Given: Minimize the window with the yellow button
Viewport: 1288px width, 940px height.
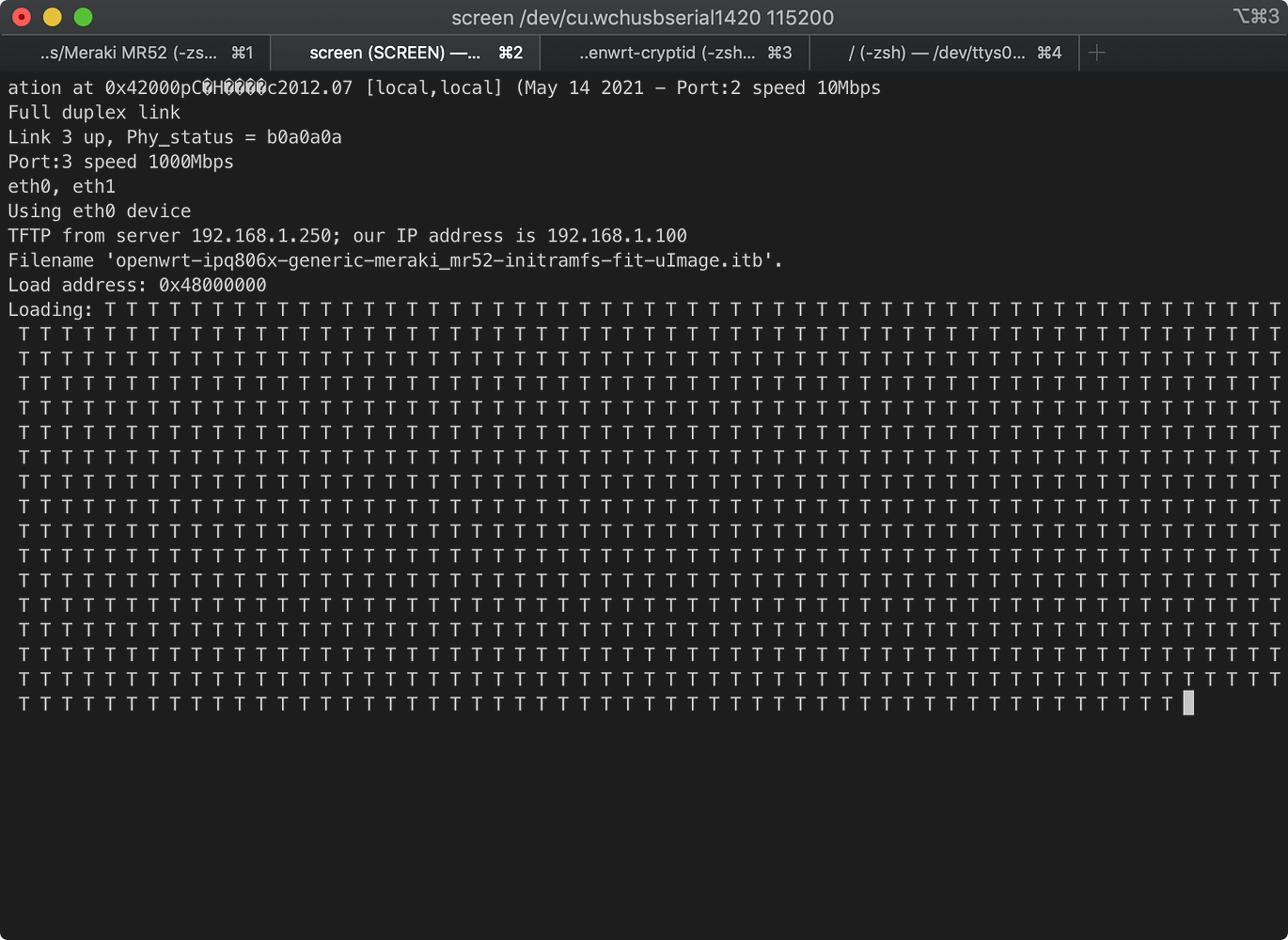Looking at the screenshot, I should coord(53,17).
